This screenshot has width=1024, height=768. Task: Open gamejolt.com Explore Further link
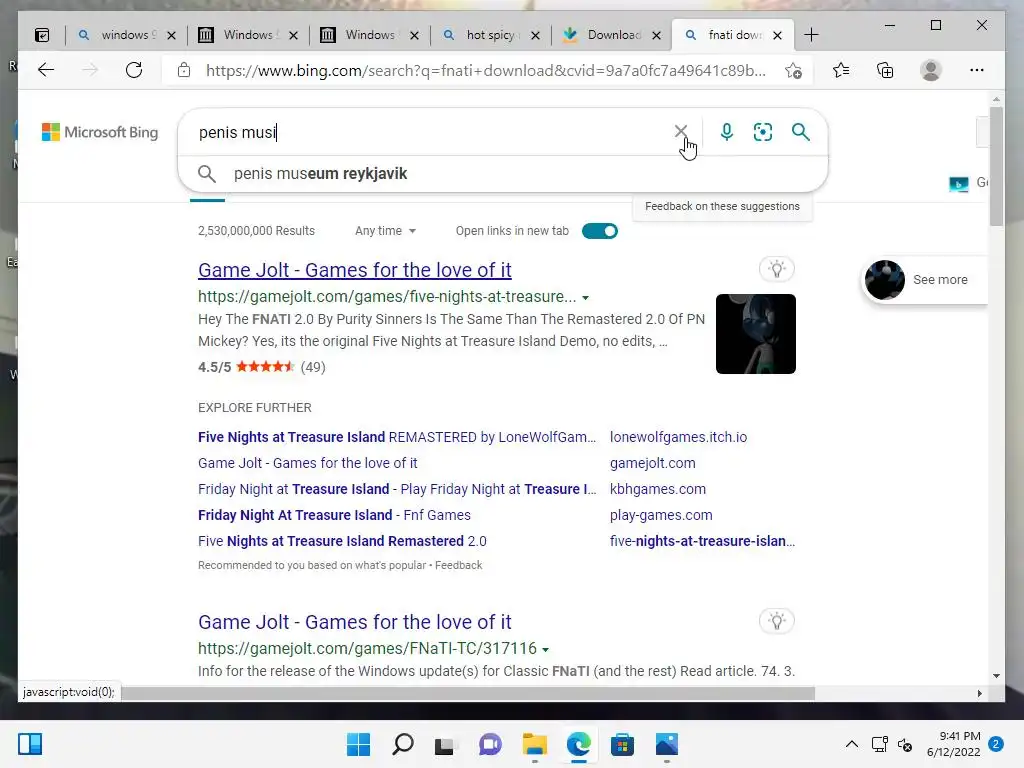pyautogui.click(x=652, y=463)
